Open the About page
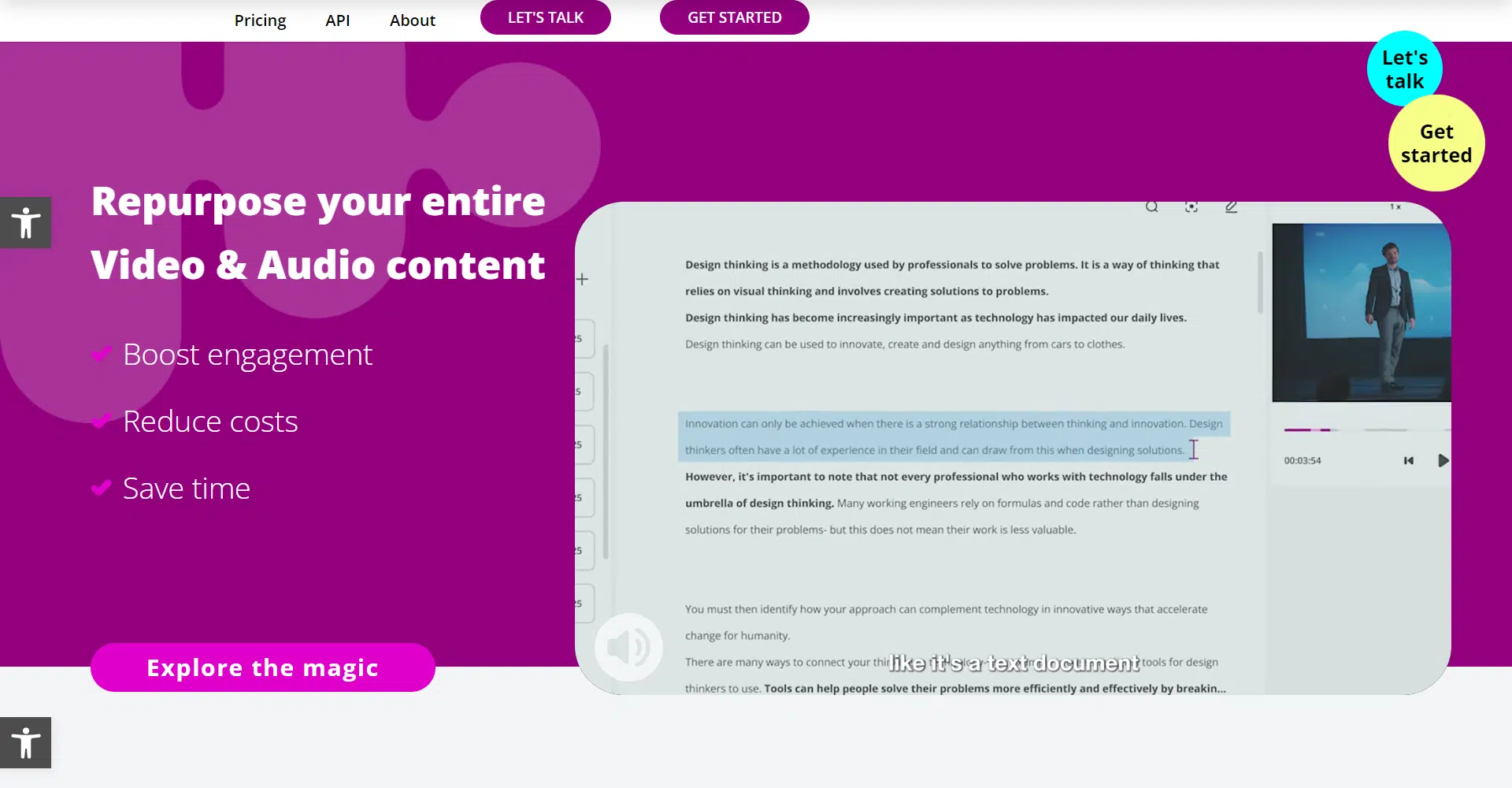This screenshot has width=1512, height=788. pyautogui.click(x=412, y=20)
